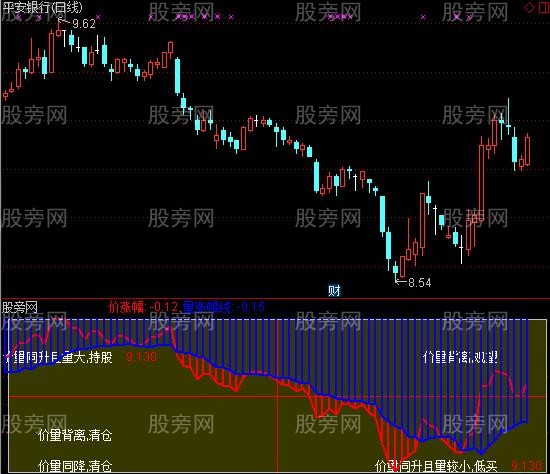
Task: Select the 价涨幅 indicator value in red
Action: pyautogui.click(x=144, y=307)
